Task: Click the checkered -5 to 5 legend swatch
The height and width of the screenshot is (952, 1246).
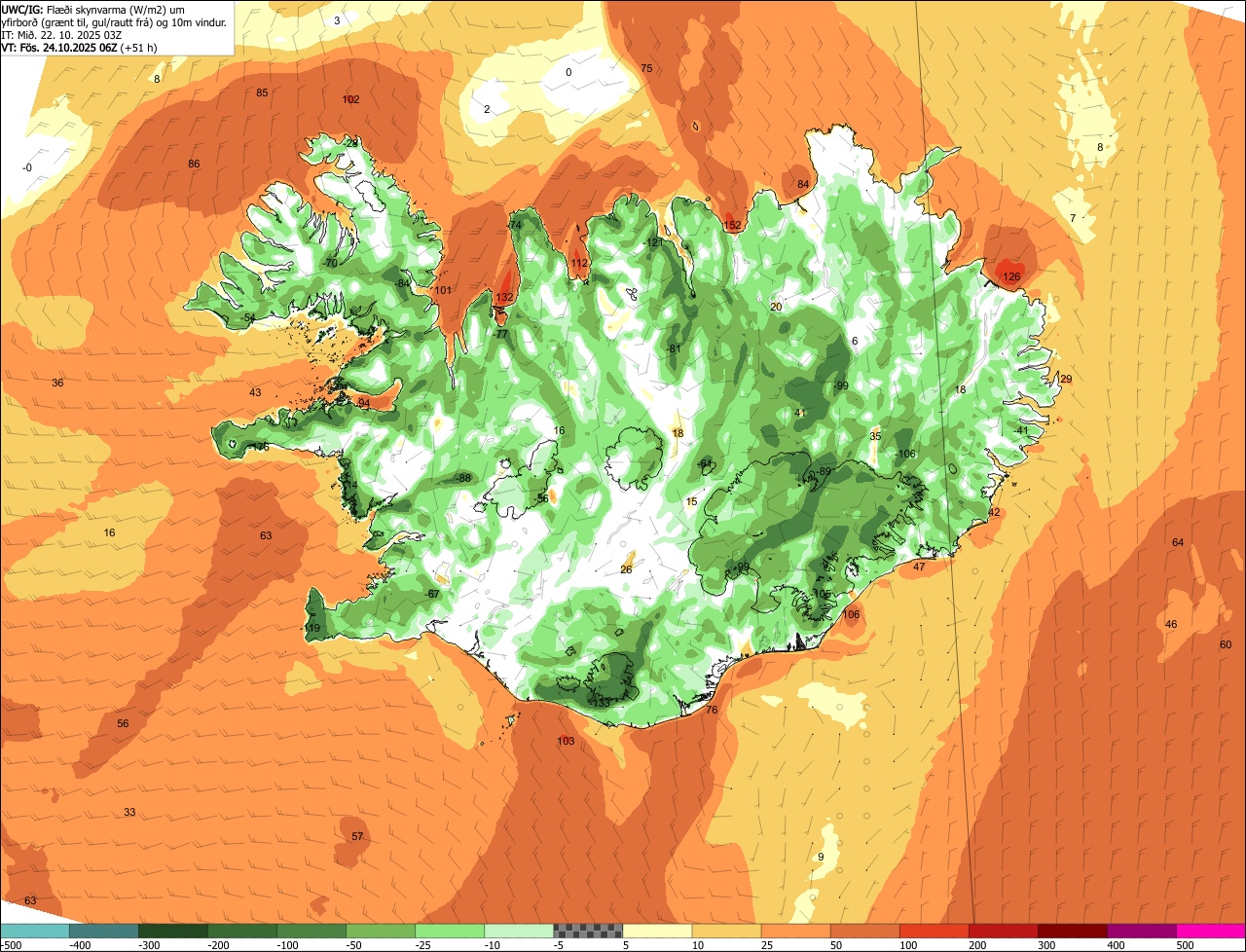Action: coord(588,932)
